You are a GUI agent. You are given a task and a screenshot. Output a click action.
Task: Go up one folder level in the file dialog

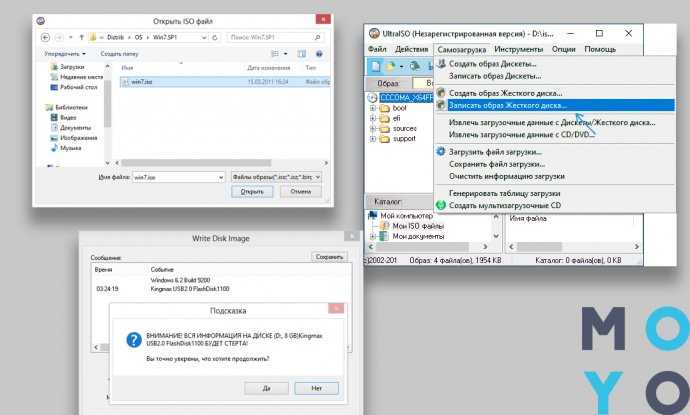coord(81,38)
